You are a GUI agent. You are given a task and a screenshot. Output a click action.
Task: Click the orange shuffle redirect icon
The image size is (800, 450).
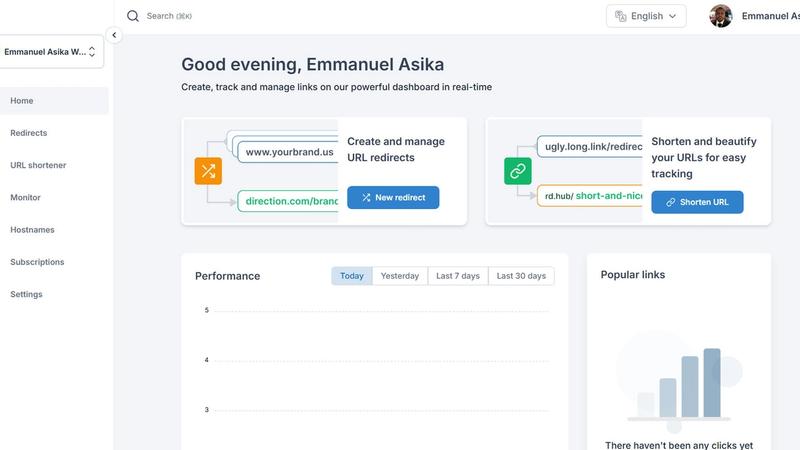click(x=208, y=171)
